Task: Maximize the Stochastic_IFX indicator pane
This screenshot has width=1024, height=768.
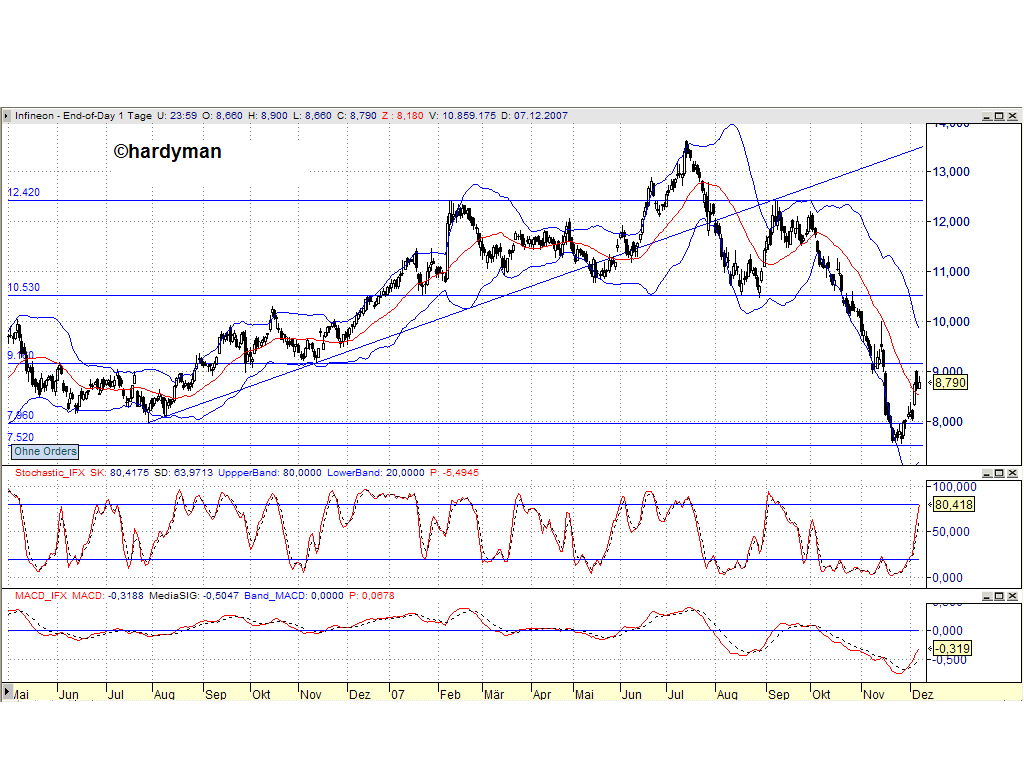Action: 999,472
